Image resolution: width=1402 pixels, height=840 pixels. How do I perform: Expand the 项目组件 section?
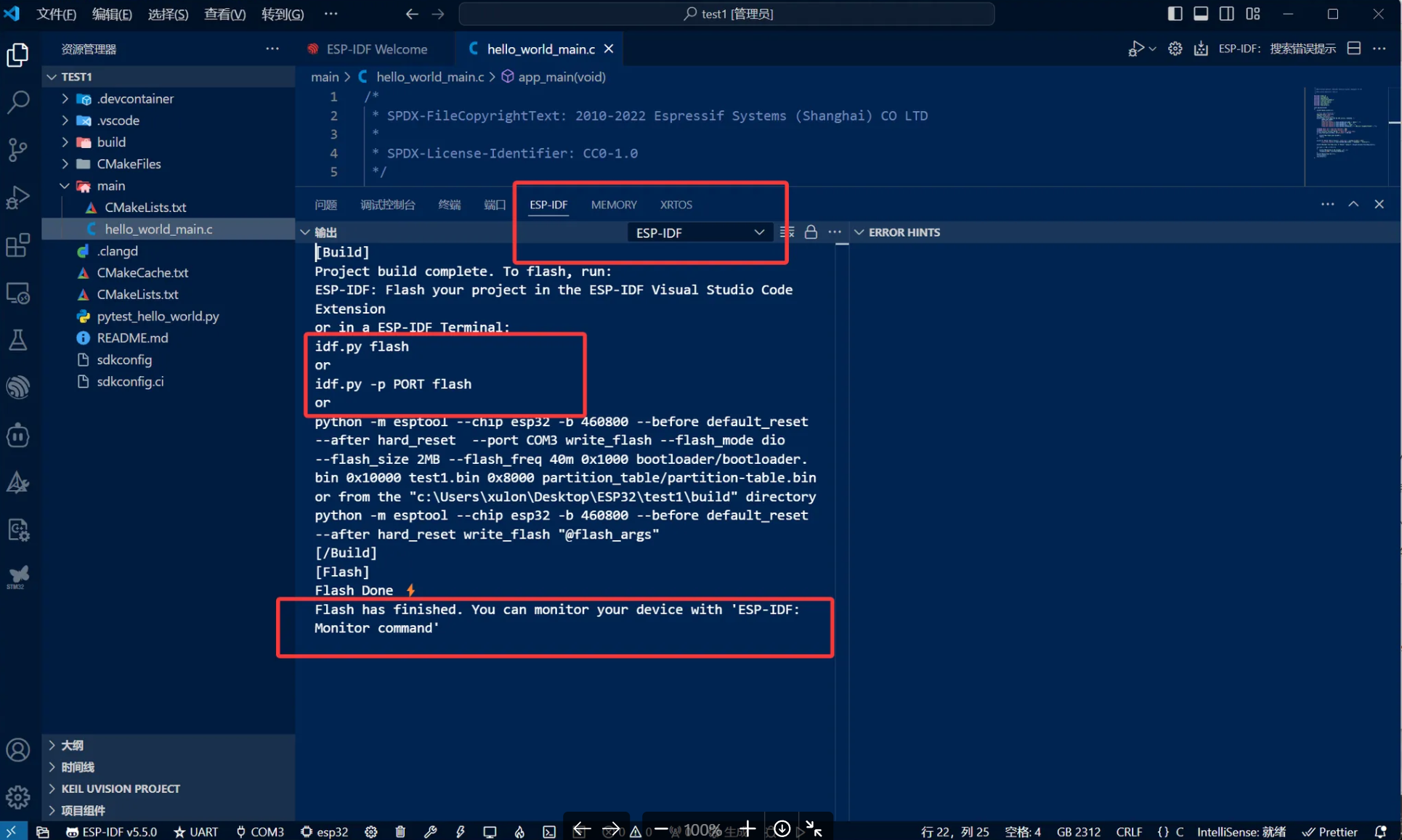(x=52, y=810)
